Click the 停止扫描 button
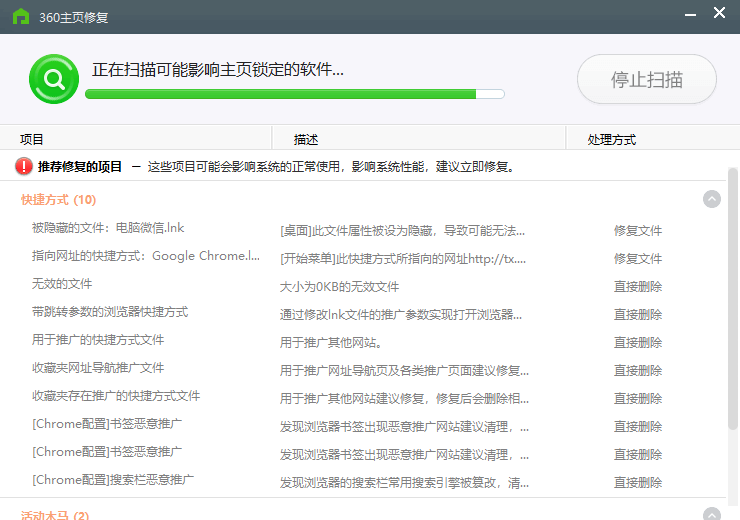The height and width of the screenshot is (520, 740). [x=647, y=79]
